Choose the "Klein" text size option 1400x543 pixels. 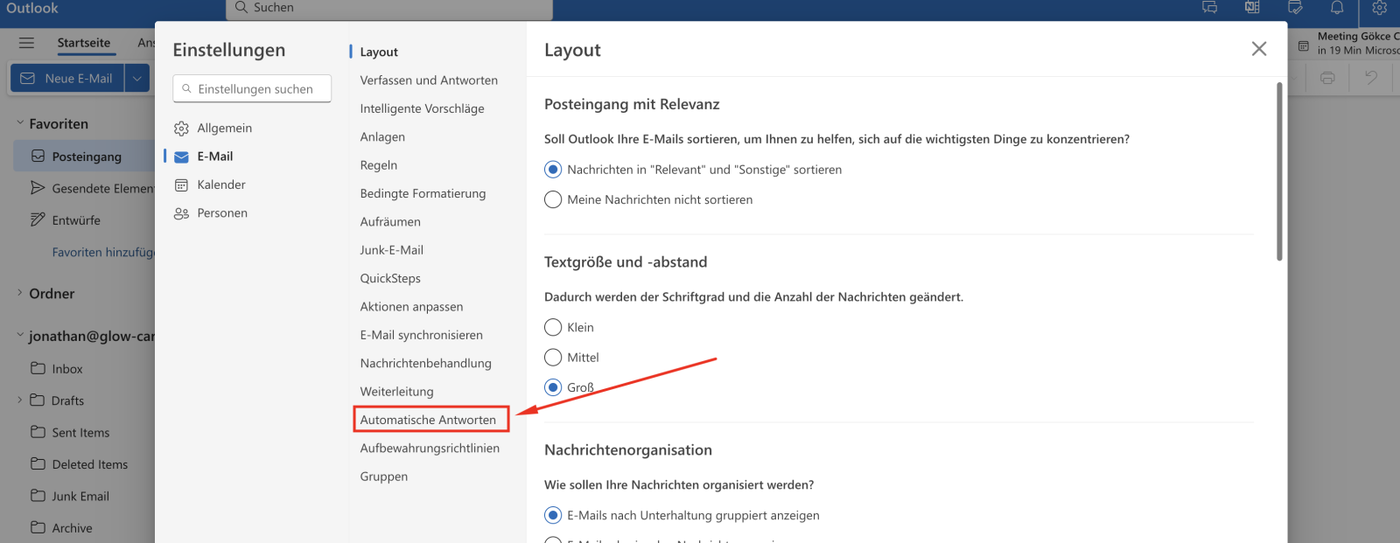[553, 327]
